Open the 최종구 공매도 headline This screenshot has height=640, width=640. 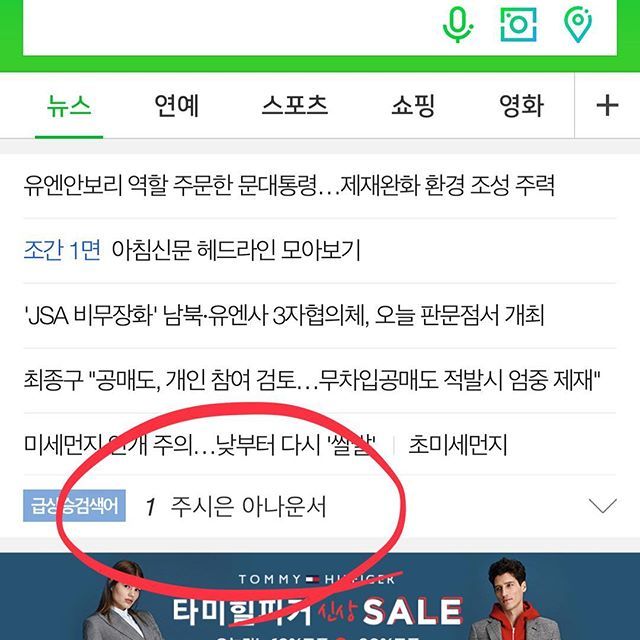312,380
